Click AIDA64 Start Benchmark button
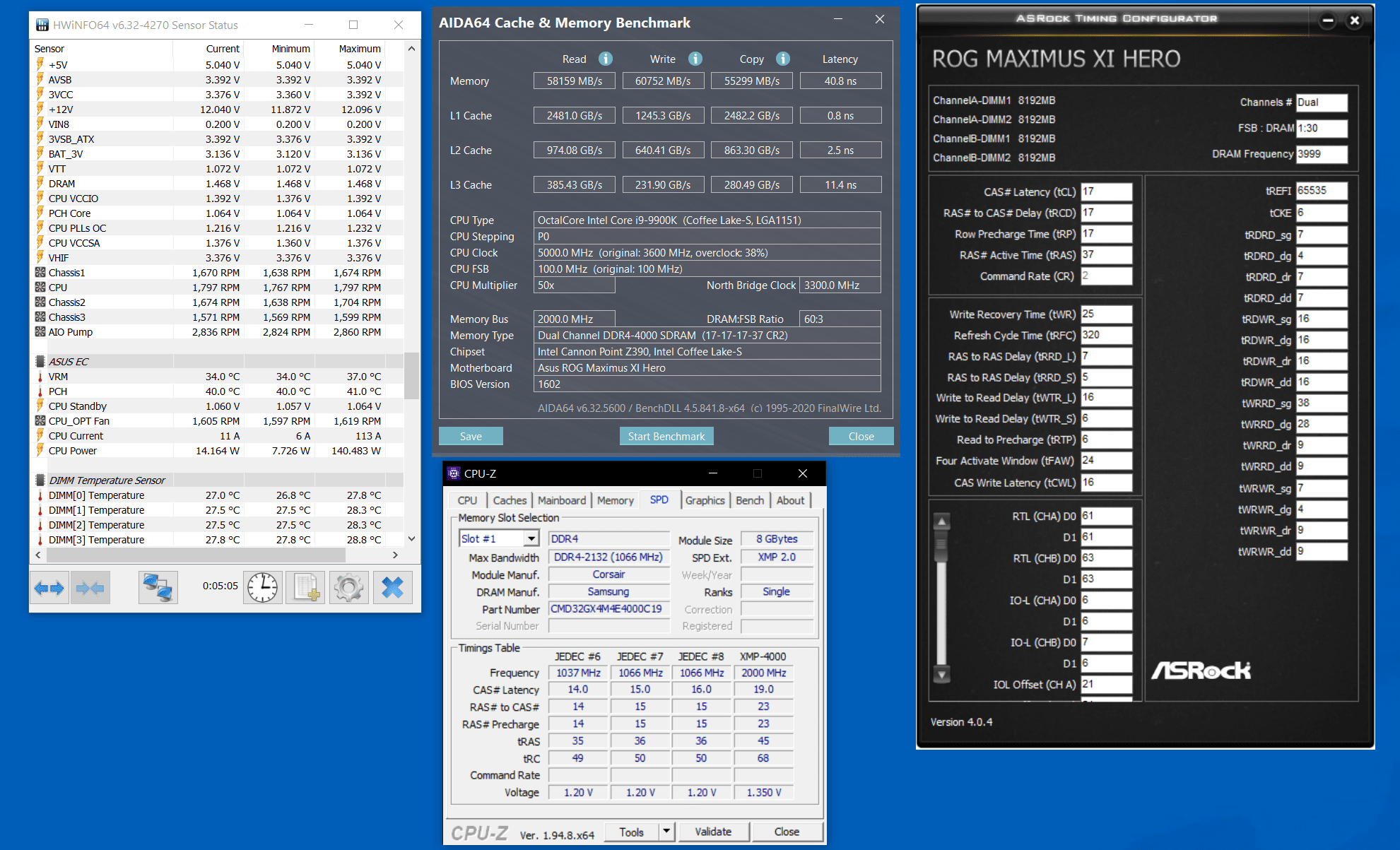This screenshot has width=1400, height=850. point(666,436)
